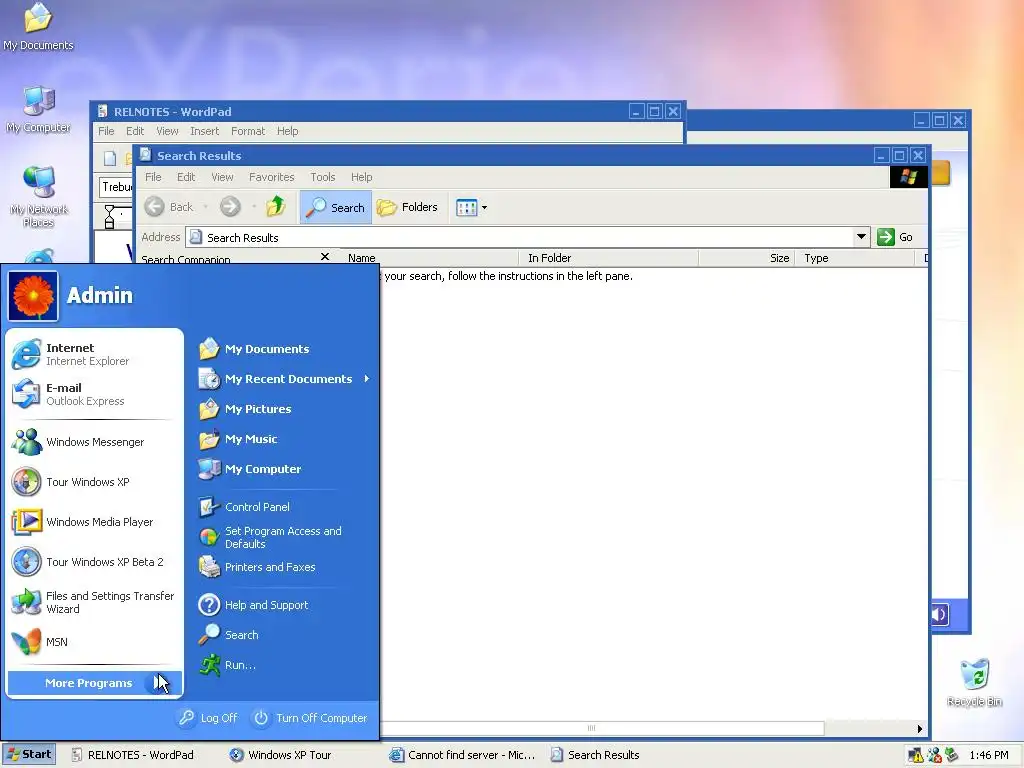Expand More Programs list
The image size is (1024, 768).
95,683
